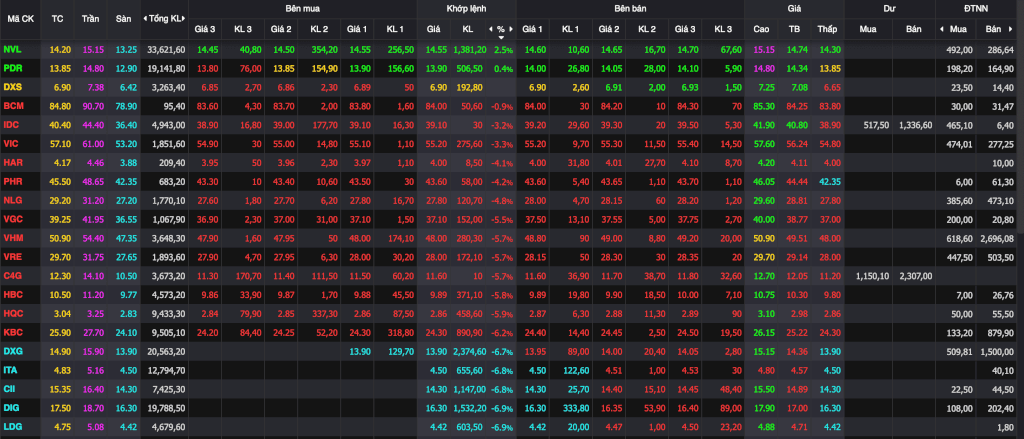Image resolution: width=1024 pixels, height=439 pixels.
Task: Click the Dư group header
Action: pyautogui.click(x=889, y=8)
